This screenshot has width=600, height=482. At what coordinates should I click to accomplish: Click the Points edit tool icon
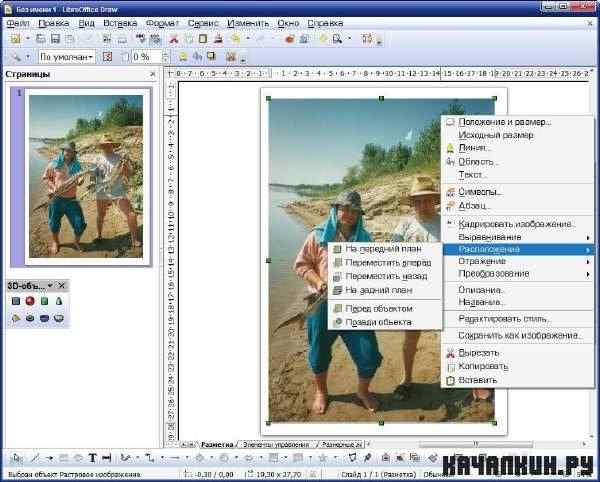tap(352, 458)
